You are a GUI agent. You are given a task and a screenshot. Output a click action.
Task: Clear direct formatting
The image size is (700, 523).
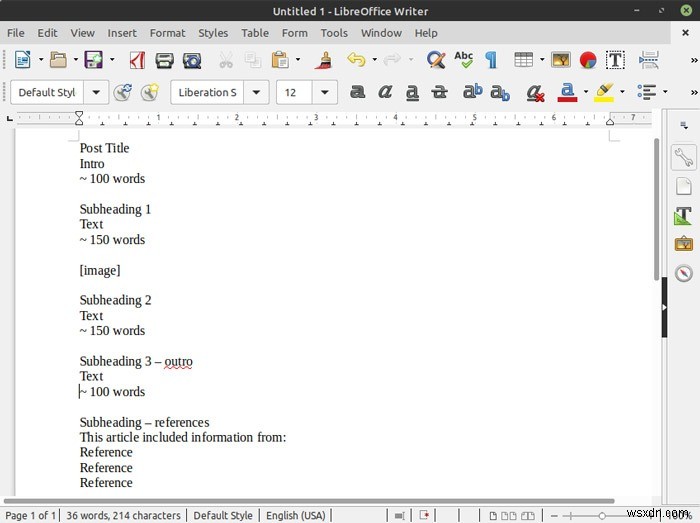[535, 93]
